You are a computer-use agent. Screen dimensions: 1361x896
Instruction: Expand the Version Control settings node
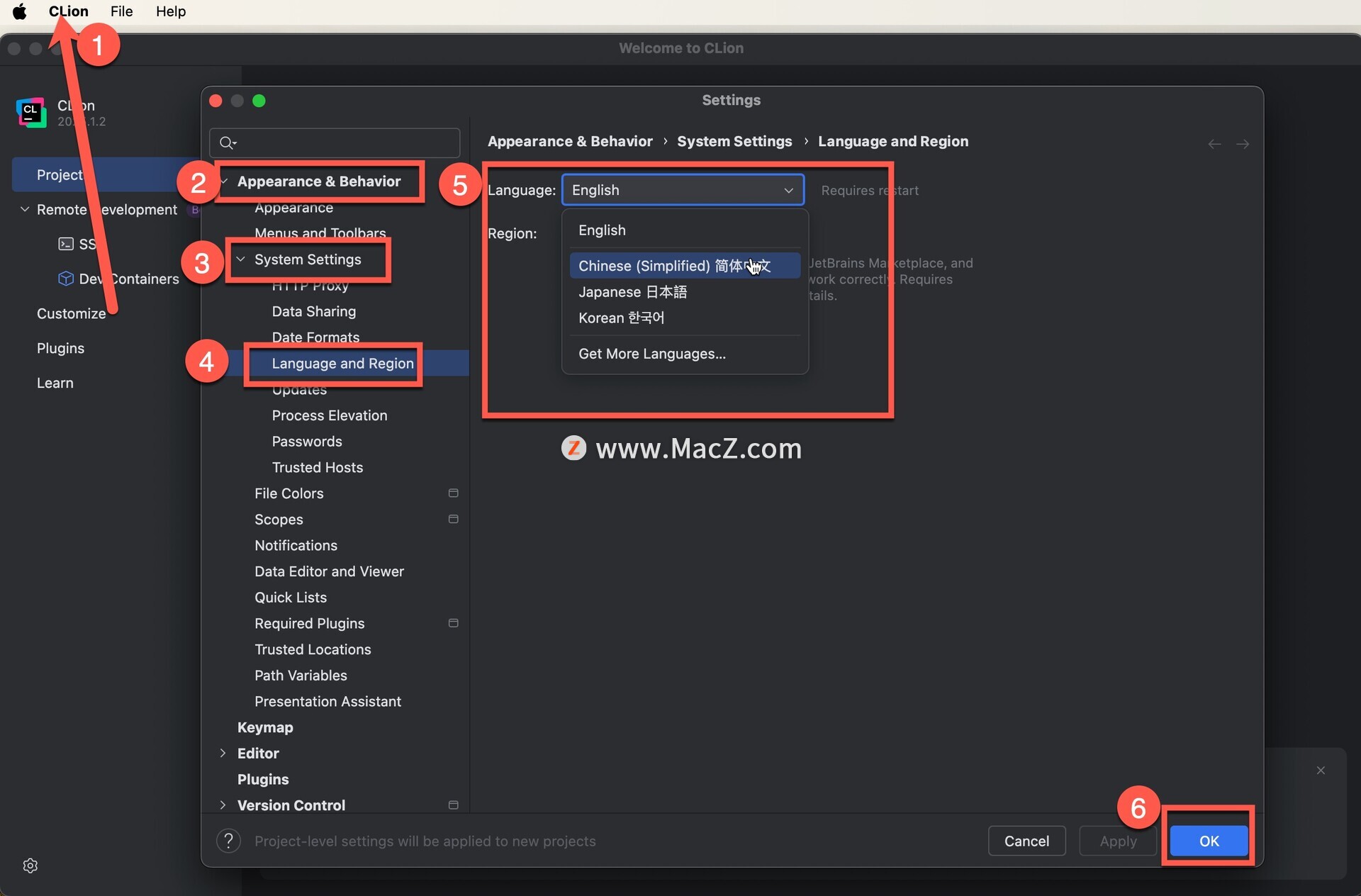223,805
